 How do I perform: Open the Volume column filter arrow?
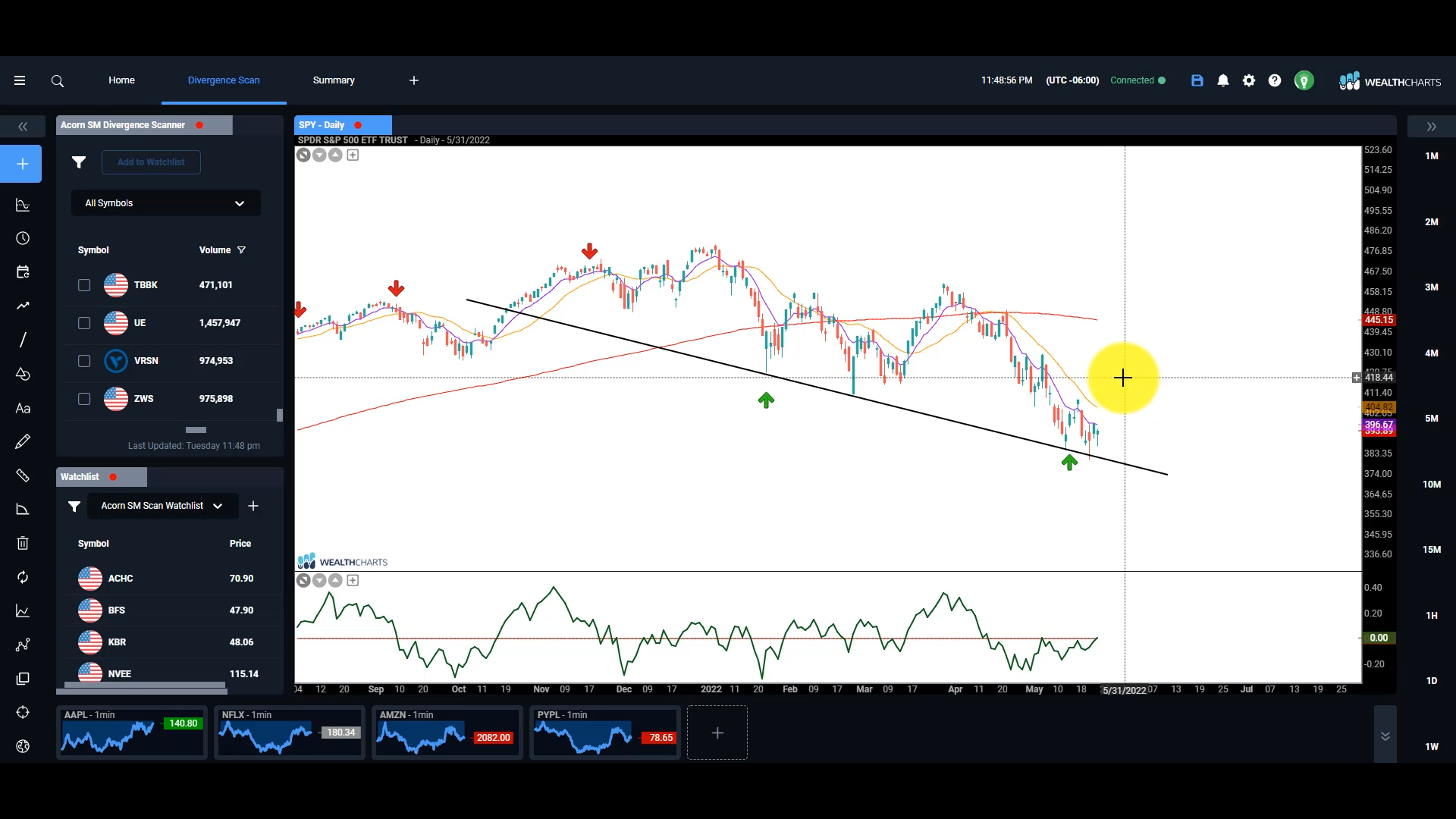242,250
